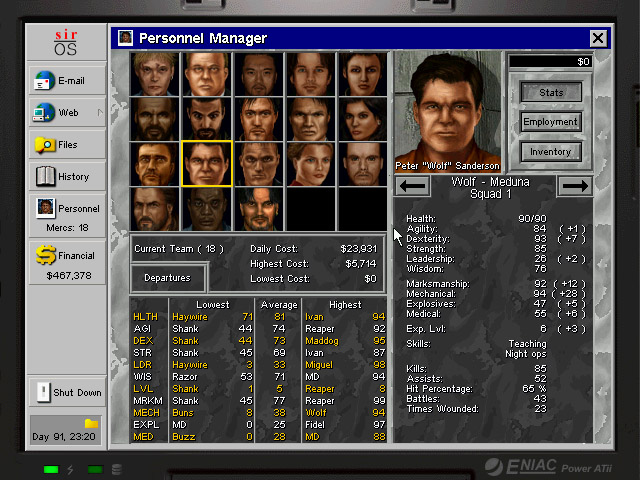Image resolution: width=640 pixels, height=480 pixels.
Task: Open the Files folder icon
Action: [x=45, y=145]
